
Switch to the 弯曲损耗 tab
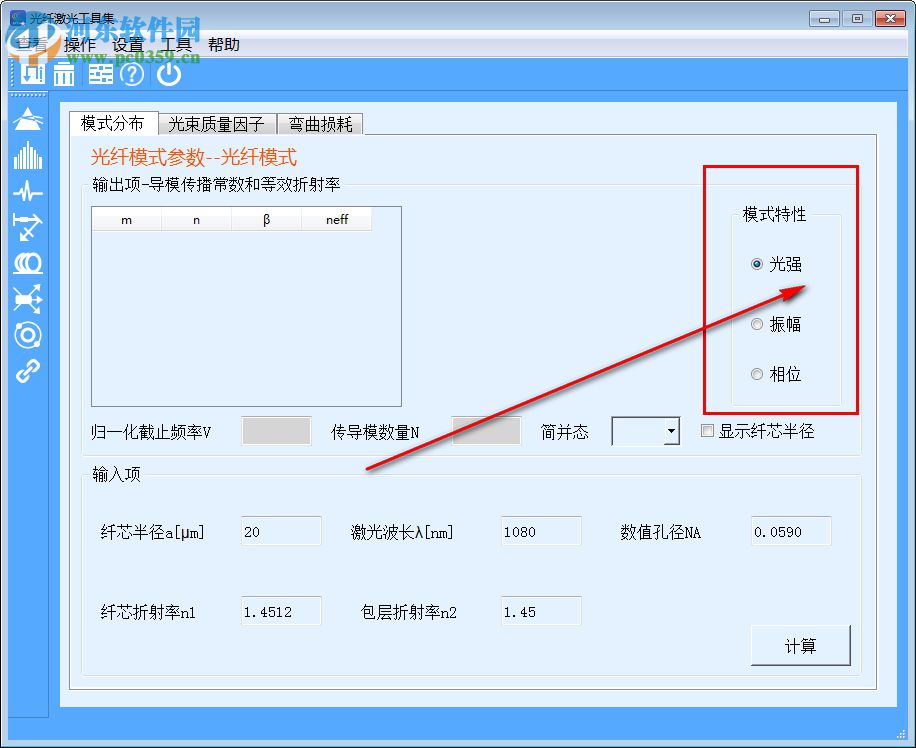pyautogui.click(x=320, y=124)
